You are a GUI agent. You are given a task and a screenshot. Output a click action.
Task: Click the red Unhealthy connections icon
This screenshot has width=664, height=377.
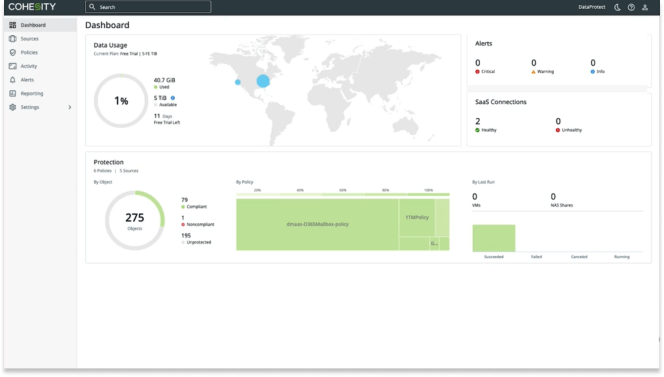pyautogui.click(x=558, y=130)
